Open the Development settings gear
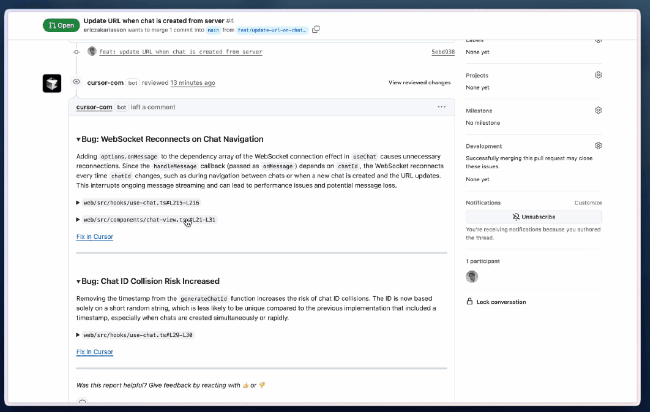 (598, 146)
